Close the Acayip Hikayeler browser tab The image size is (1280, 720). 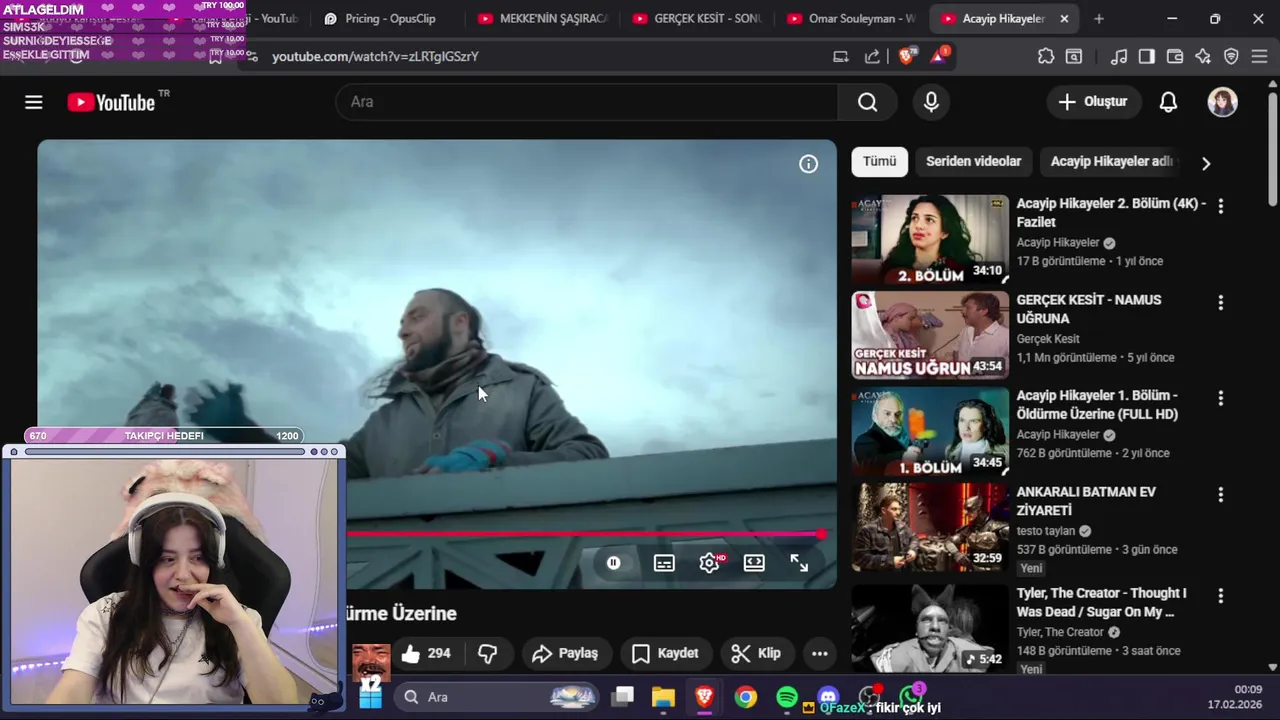point(1064,18)
